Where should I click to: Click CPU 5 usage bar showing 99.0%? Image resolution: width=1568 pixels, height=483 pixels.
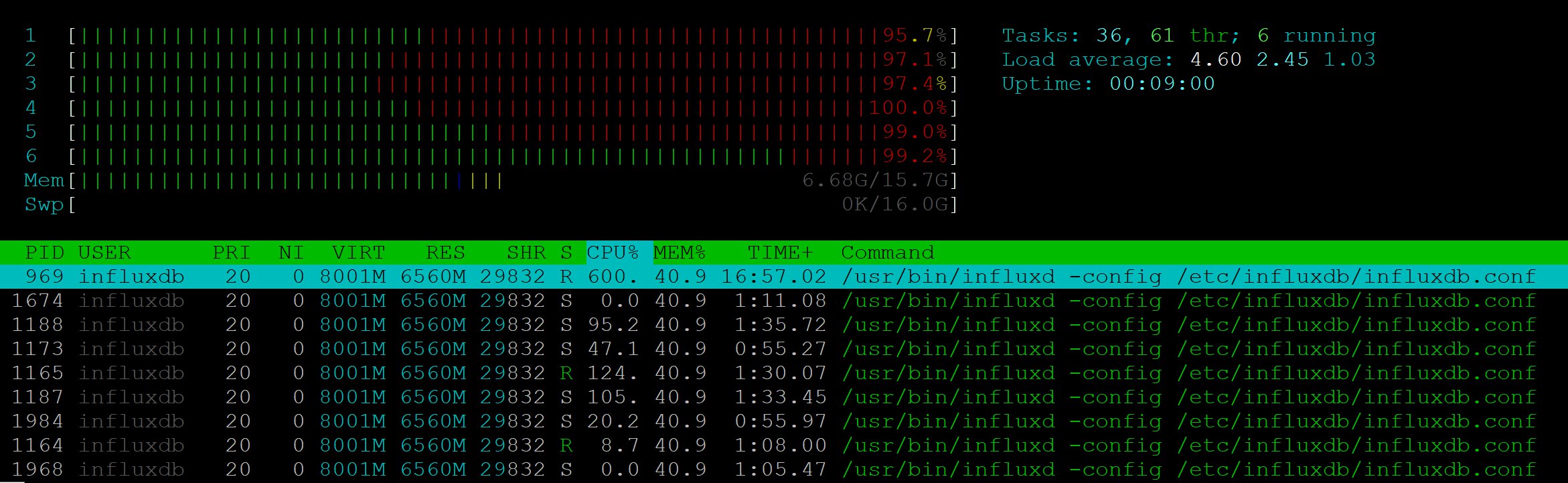point(514,132)
